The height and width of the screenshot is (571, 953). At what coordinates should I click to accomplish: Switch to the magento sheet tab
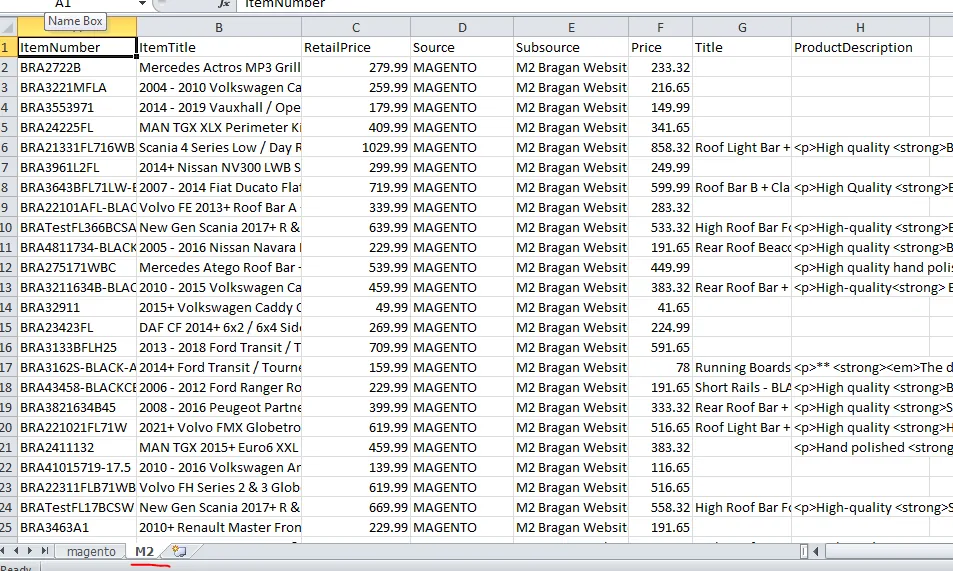91,551
